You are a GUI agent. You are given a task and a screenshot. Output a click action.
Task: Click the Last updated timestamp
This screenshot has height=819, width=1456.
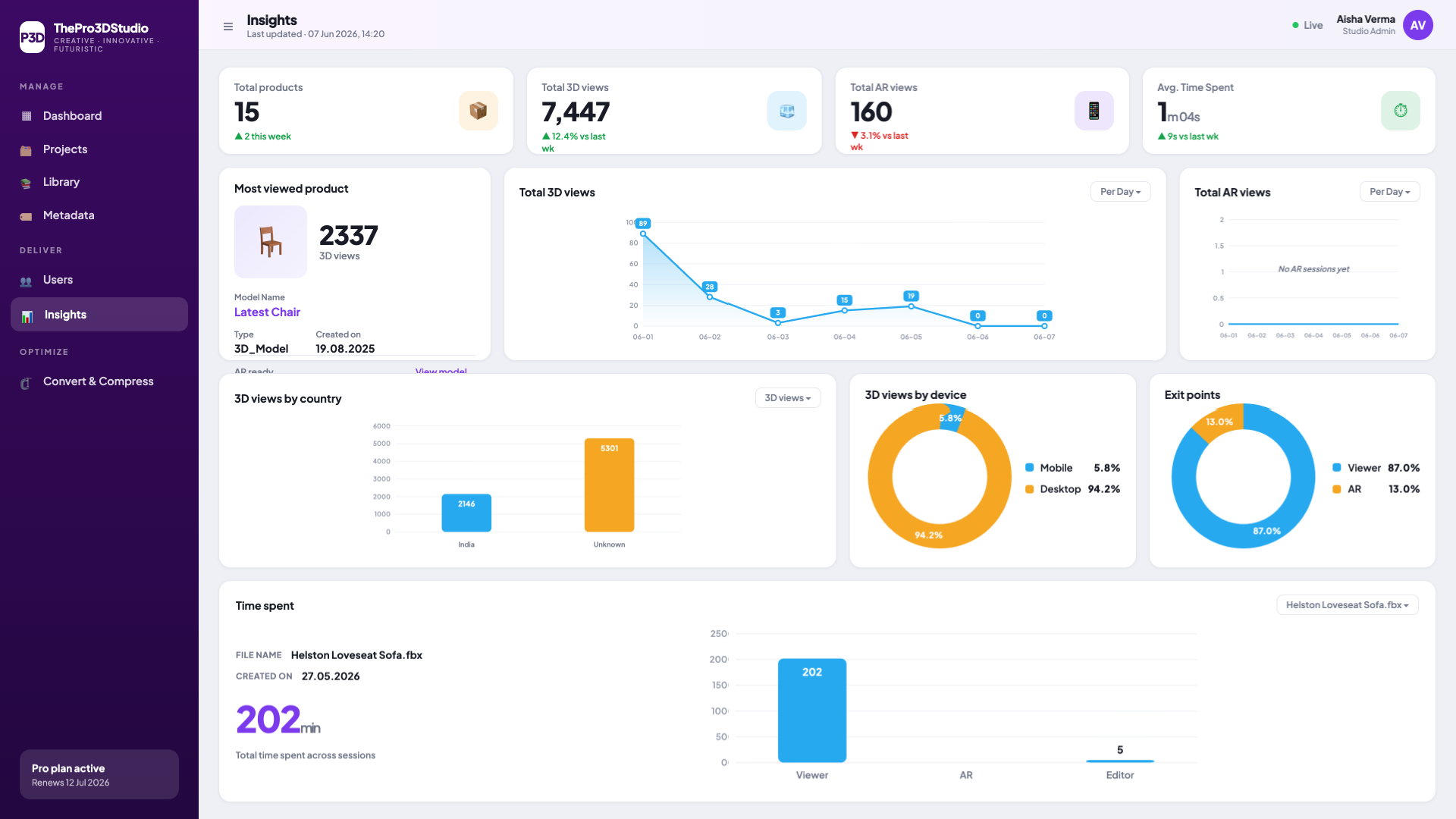315,34
